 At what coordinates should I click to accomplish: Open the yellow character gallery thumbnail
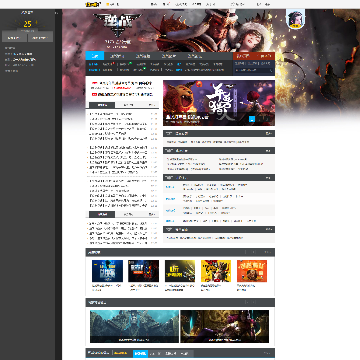point(216,271)
